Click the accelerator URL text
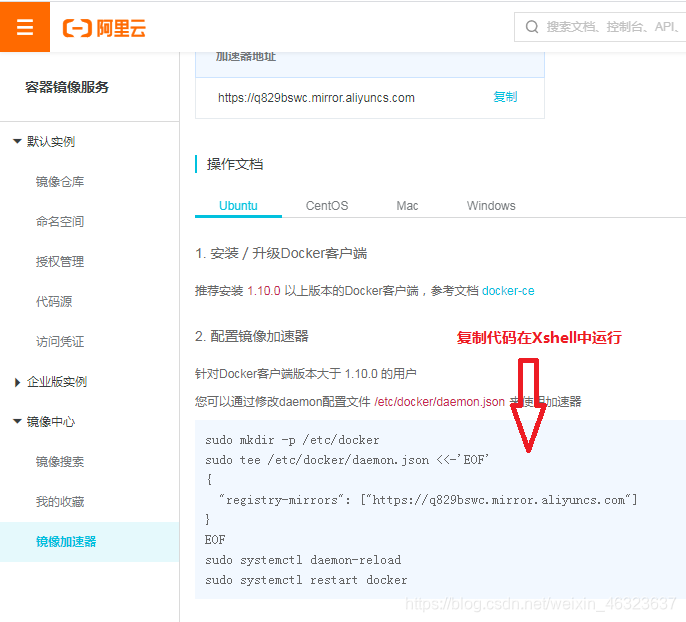This screenshot has width=686, height=622. [x=316, y=98]
